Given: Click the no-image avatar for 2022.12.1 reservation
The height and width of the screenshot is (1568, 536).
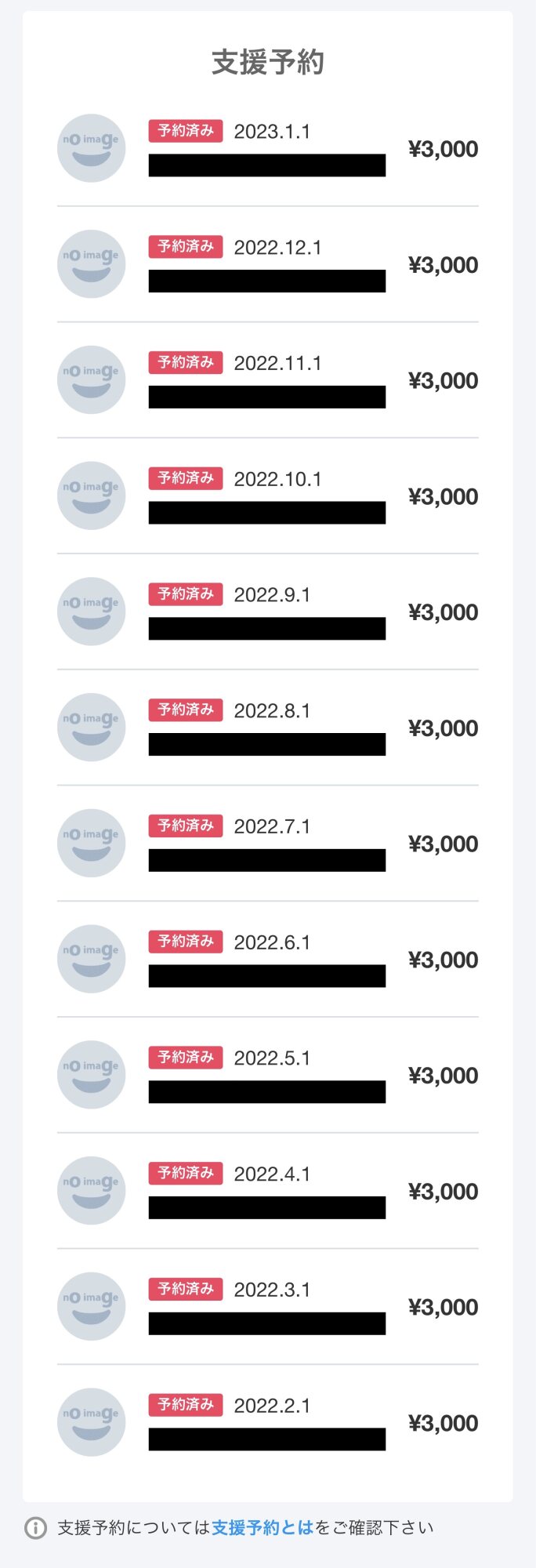Looking at the screenshot, I should click(91, 264).
